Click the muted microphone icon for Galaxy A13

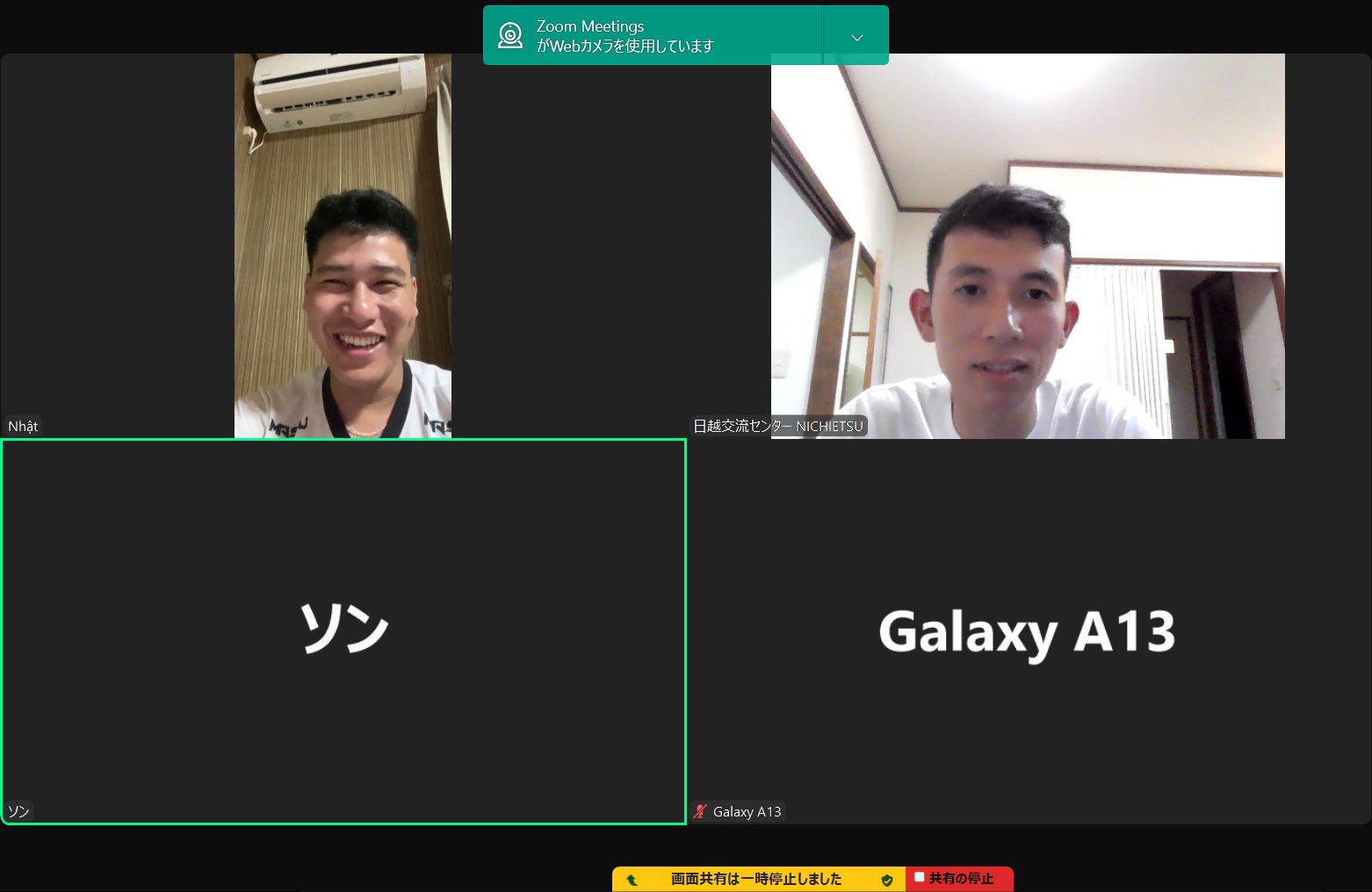[x=700, y=811]
